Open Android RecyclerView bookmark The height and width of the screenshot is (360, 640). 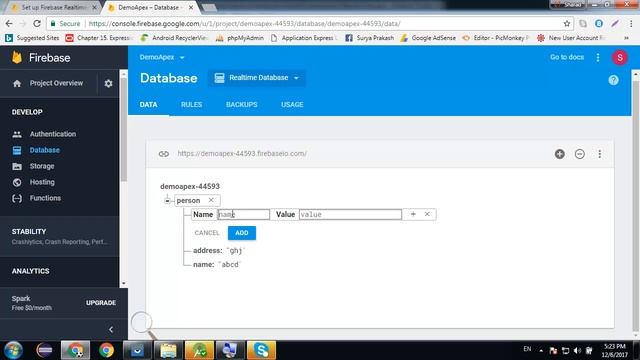pyautogui.click(x=174, y=38)
